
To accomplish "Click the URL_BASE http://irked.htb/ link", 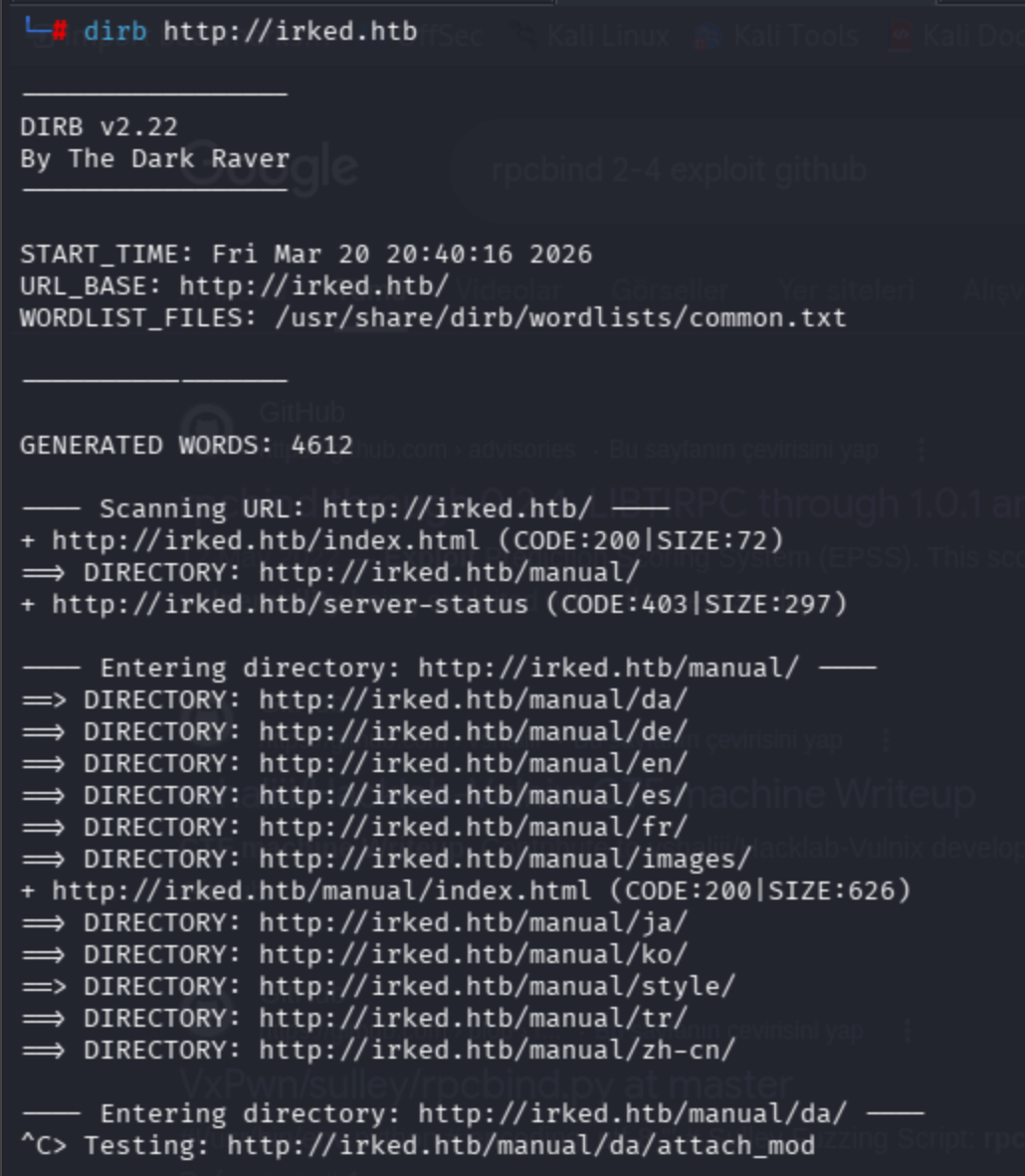I will [313, 286].
